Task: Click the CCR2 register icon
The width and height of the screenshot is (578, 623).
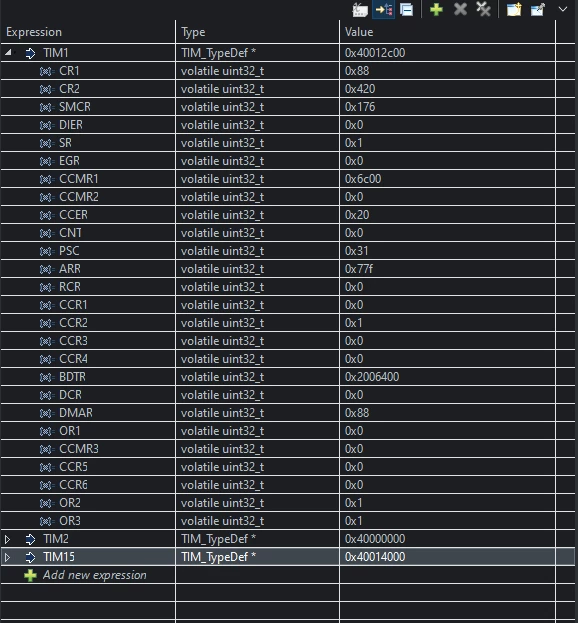Action: tap(47, 323)
